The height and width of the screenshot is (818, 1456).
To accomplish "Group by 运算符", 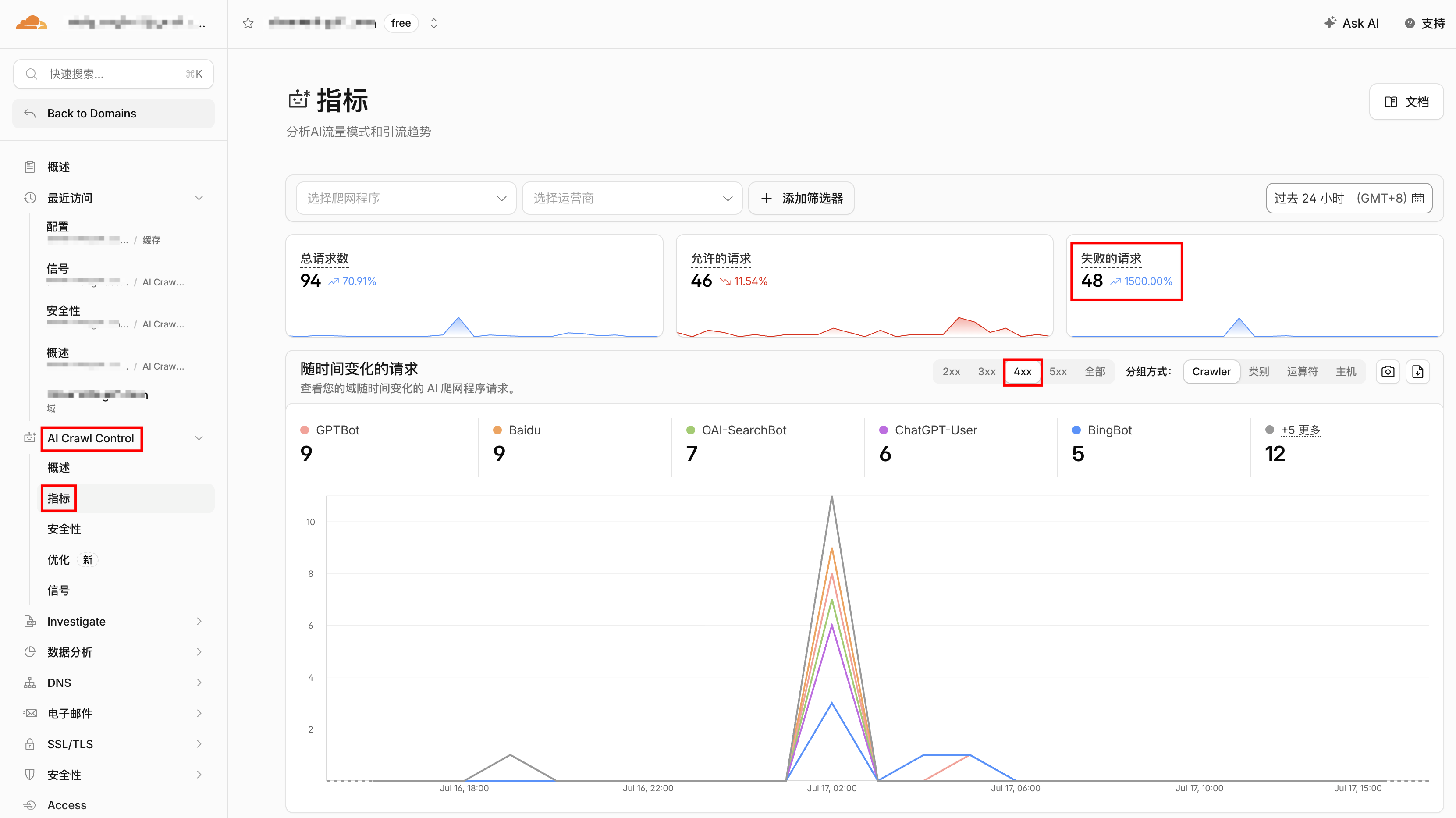I will (1302, 372).
